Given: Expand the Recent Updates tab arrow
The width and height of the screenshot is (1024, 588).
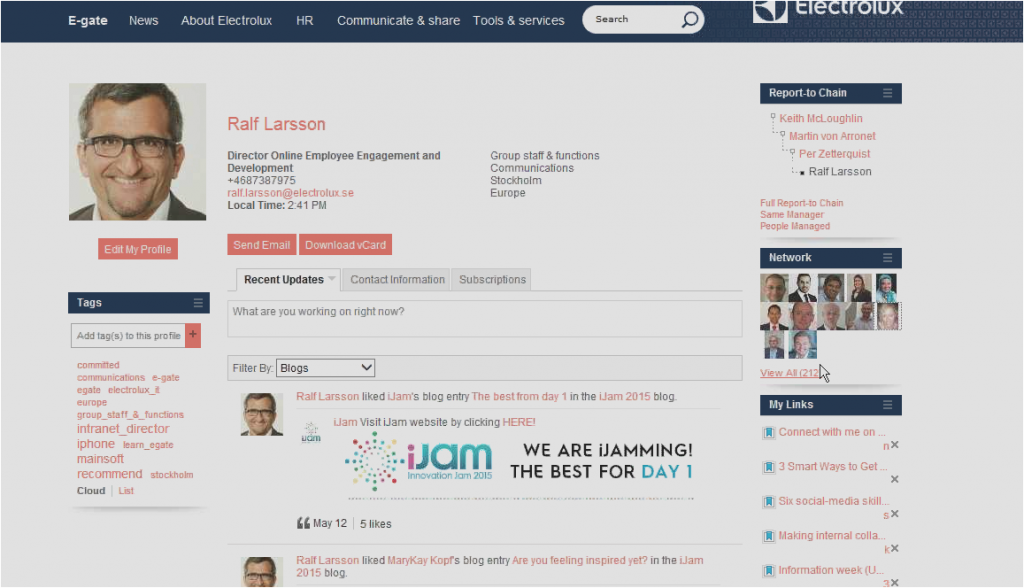Looking at the screenshot, I should [x=332, y=280].
